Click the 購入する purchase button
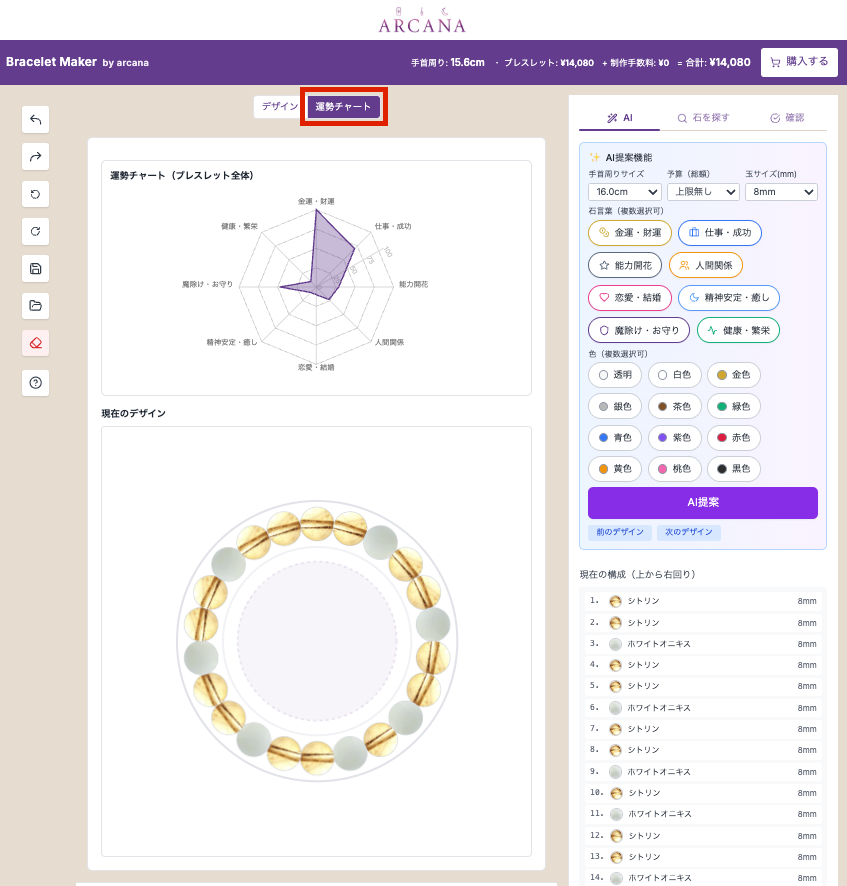Image resolution: width=847 pixels, height=886 pixels. pos(798,62)
